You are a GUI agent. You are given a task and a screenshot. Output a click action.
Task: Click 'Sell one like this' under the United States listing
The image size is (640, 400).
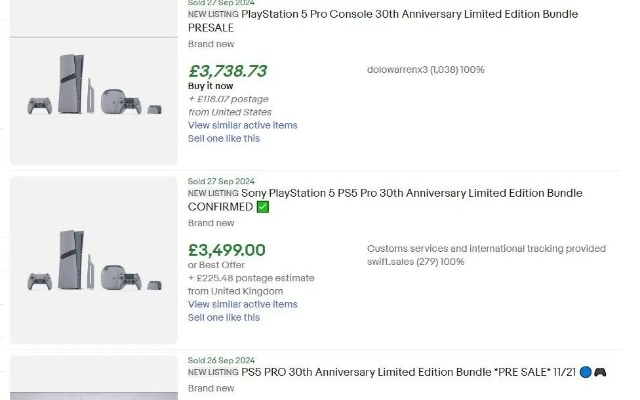pos(224,139)
